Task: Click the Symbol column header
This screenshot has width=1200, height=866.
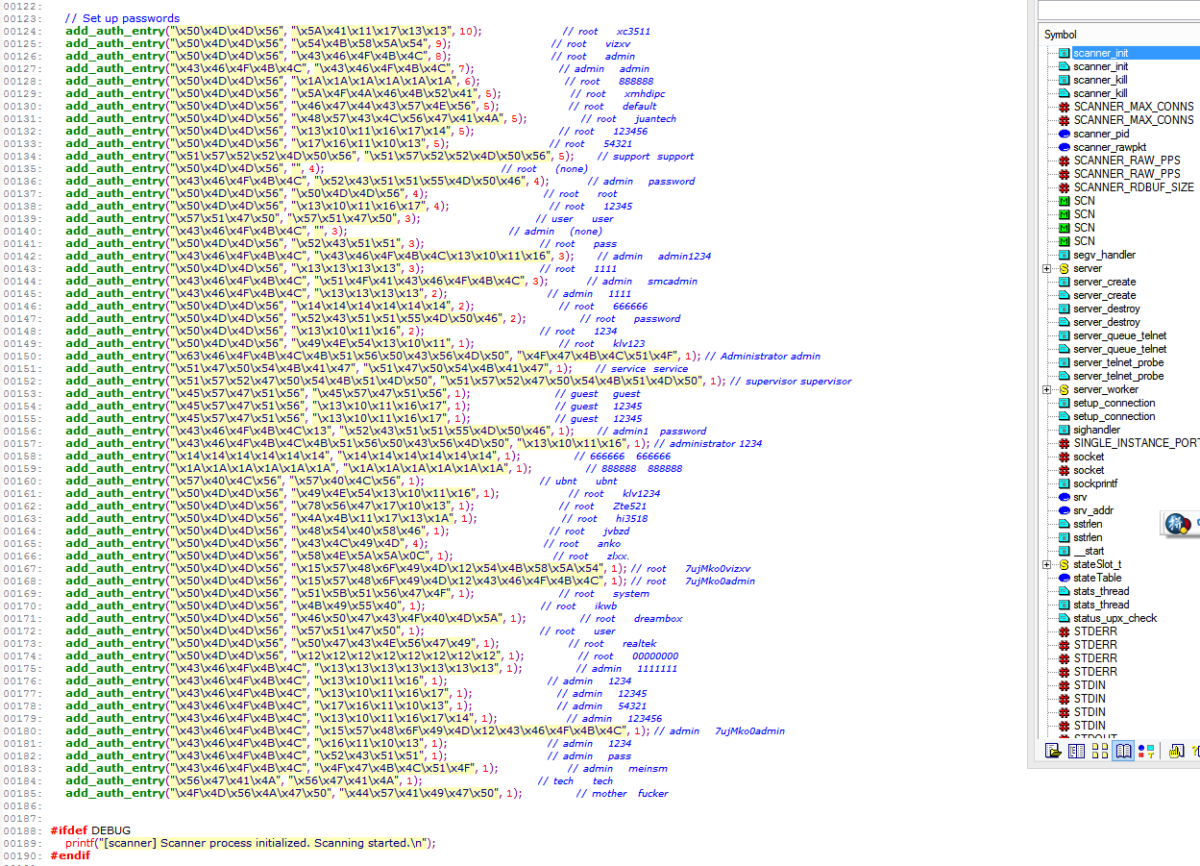Action: (1100, 33)
